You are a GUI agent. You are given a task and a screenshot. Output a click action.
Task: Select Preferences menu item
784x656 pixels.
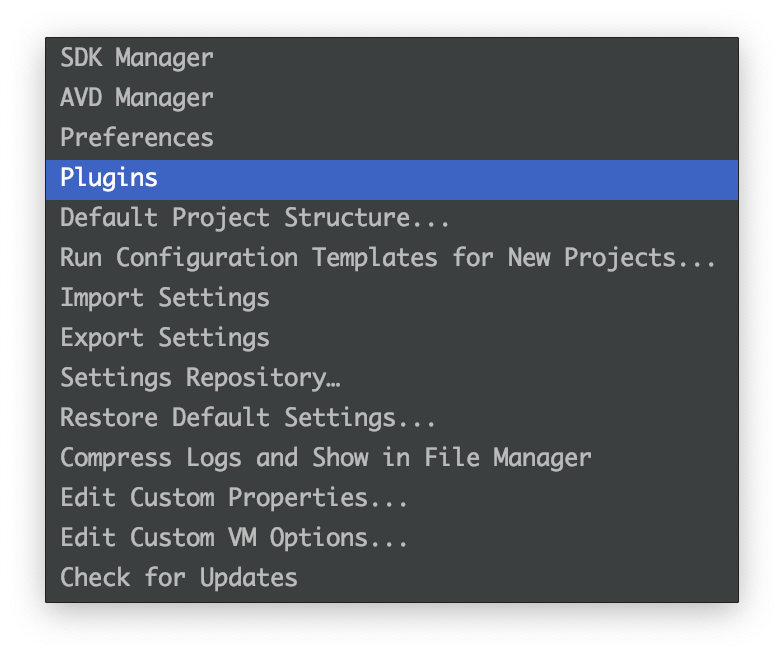click(x=392, y=138)
